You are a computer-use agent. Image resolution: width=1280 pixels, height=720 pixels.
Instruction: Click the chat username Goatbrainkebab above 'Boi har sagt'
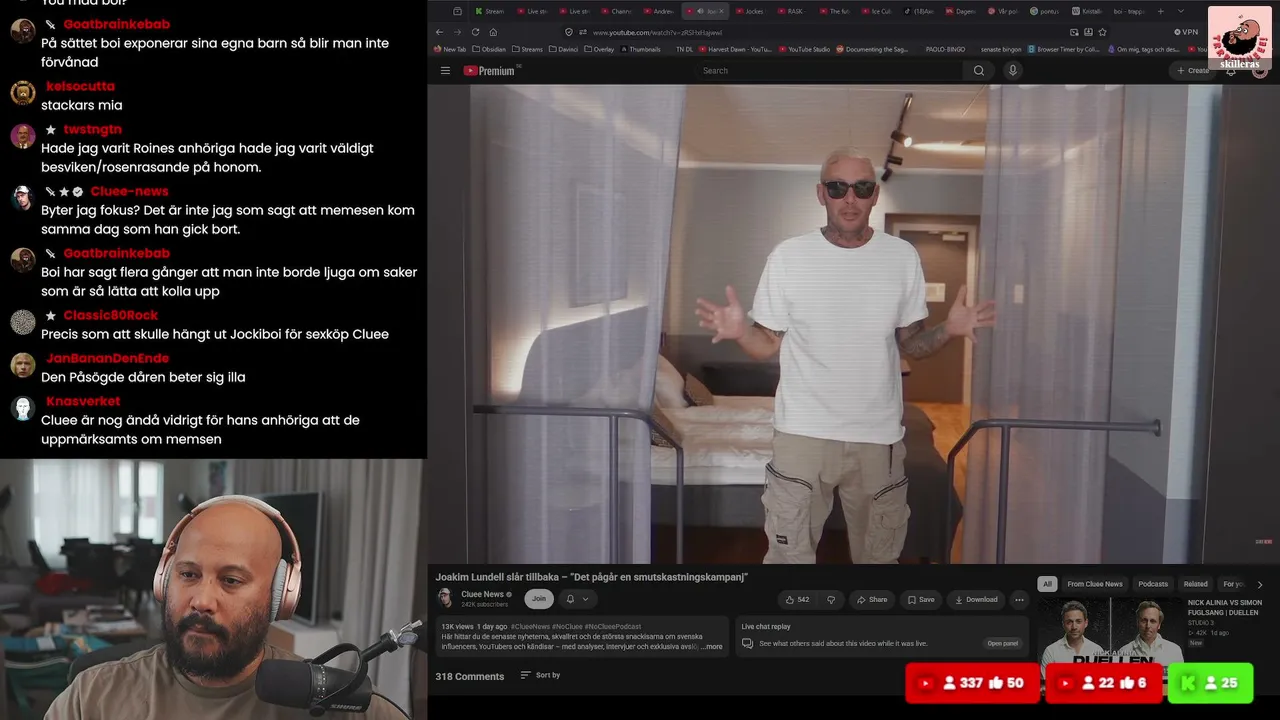[117, 254]
